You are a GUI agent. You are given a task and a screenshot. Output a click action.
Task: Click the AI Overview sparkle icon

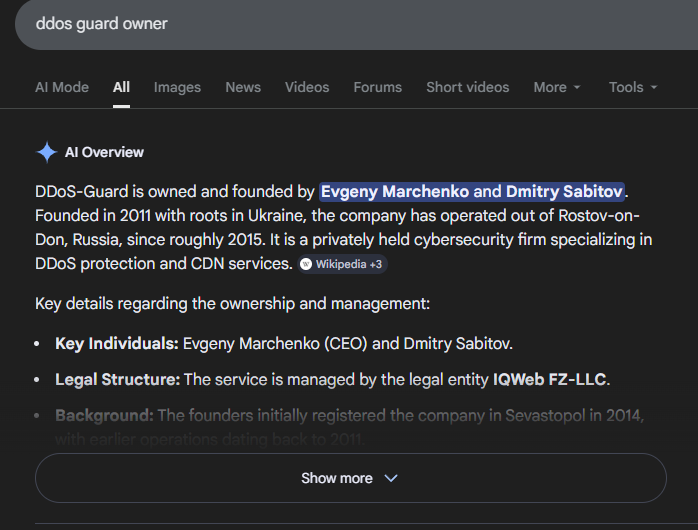(46, 152)
